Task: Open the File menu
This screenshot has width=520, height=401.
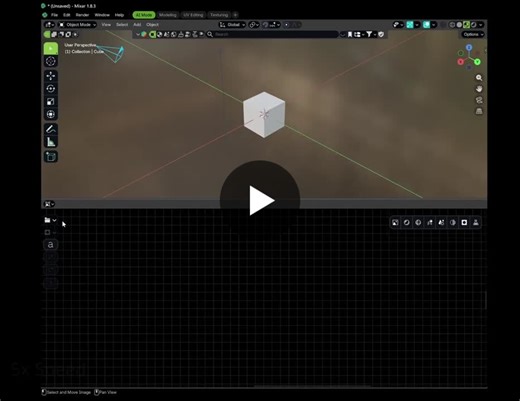Action: click(x=54, y=15)
